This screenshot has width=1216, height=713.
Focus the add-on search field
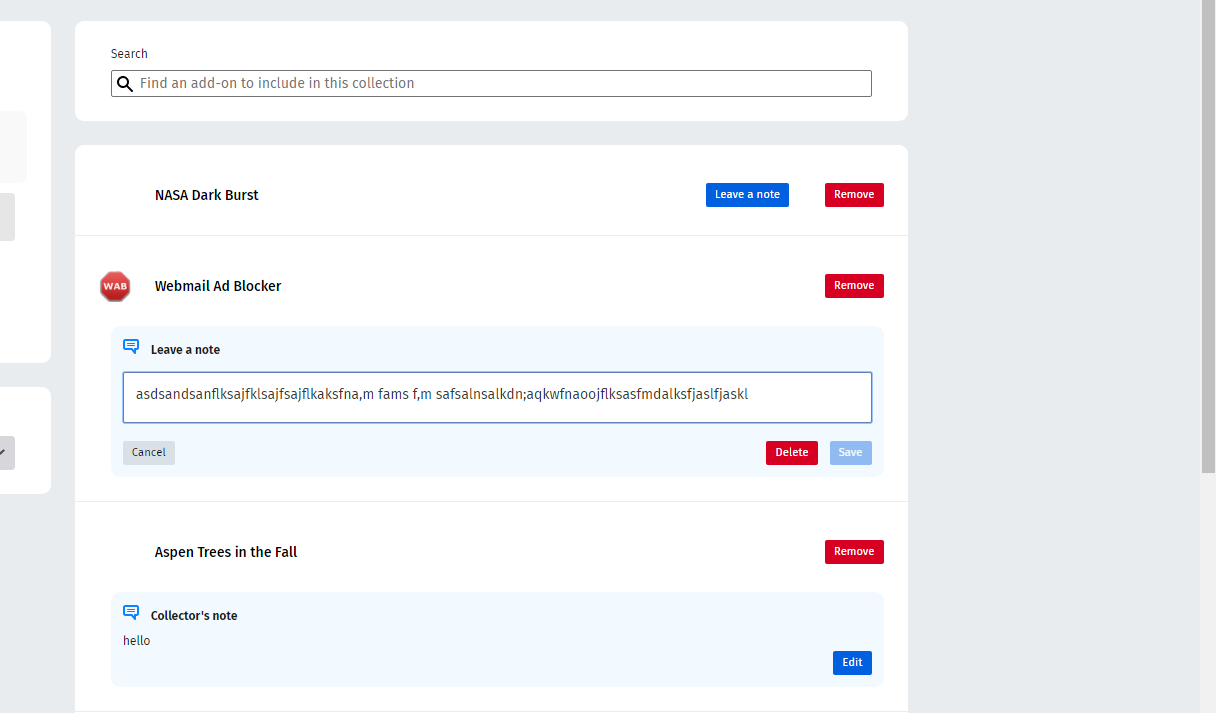(x=491, y=83)
